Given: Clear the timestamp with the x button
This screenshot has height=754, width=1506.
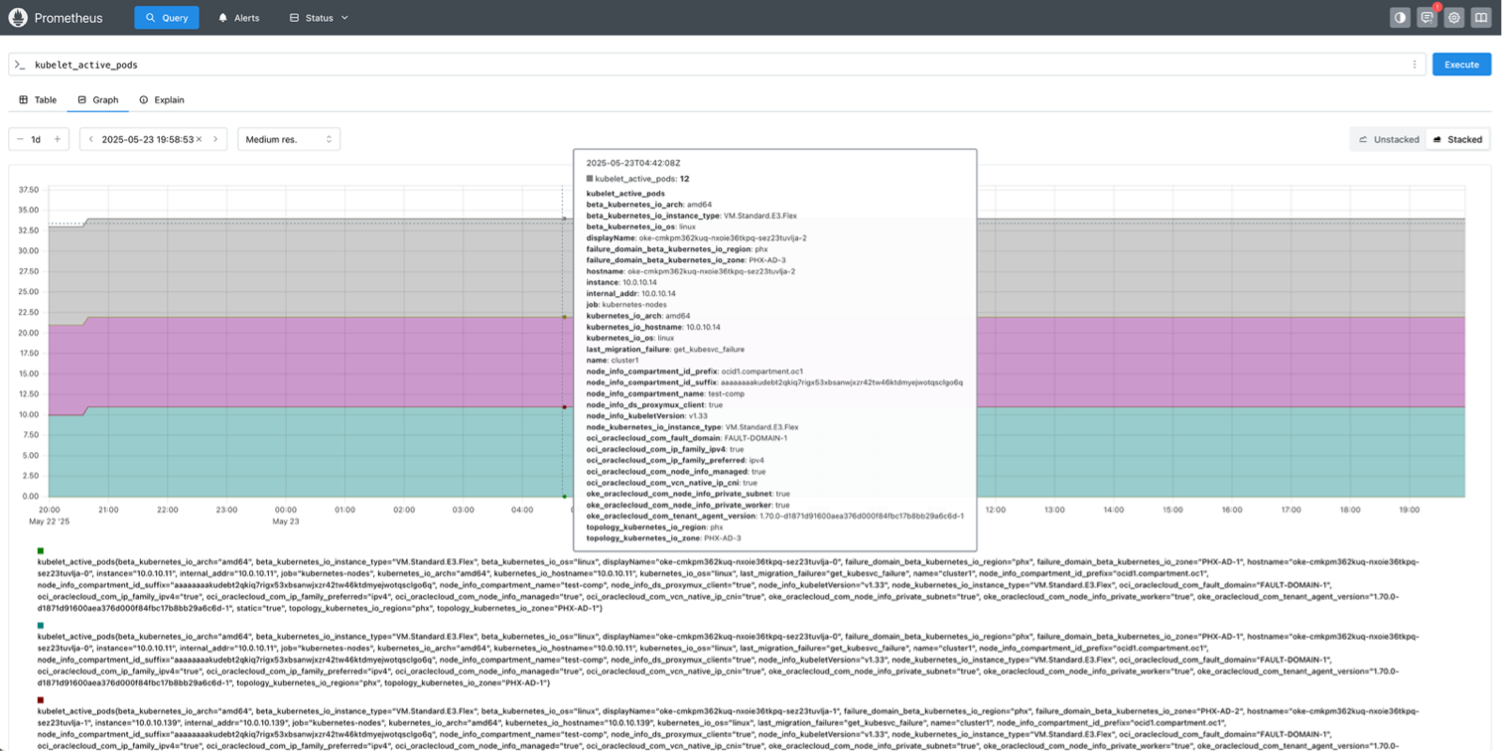Looking at the screenshot, I should point(198,139).
